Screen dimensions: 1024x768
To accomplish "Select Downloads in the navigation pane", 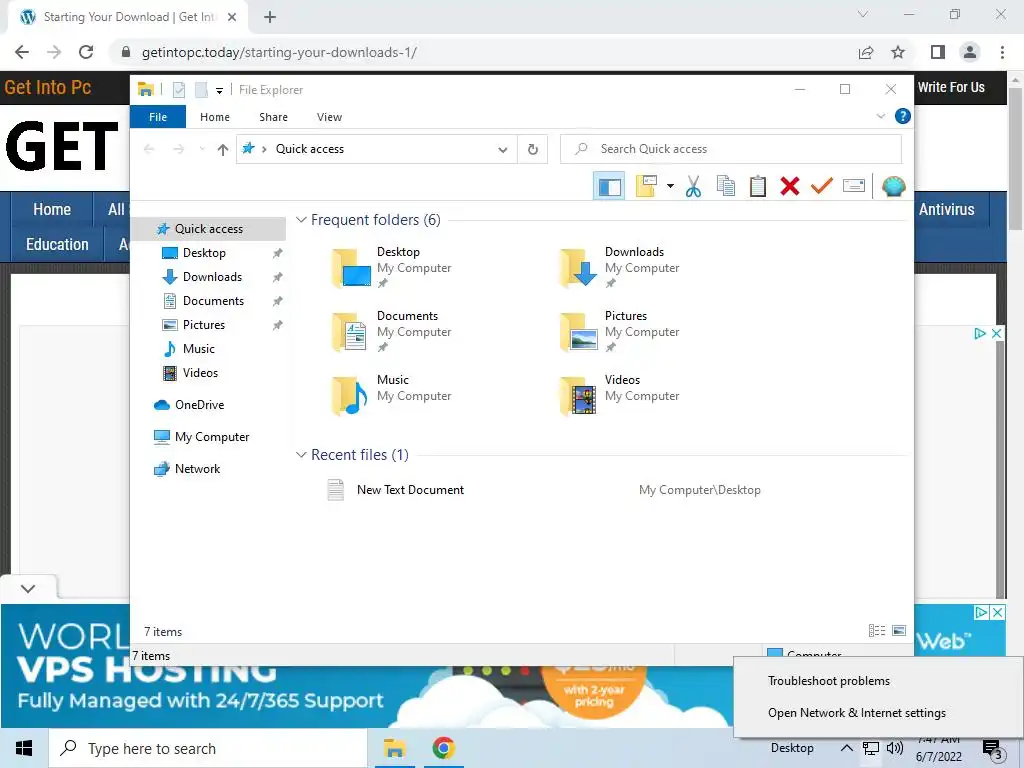I will tap(212, 277).
